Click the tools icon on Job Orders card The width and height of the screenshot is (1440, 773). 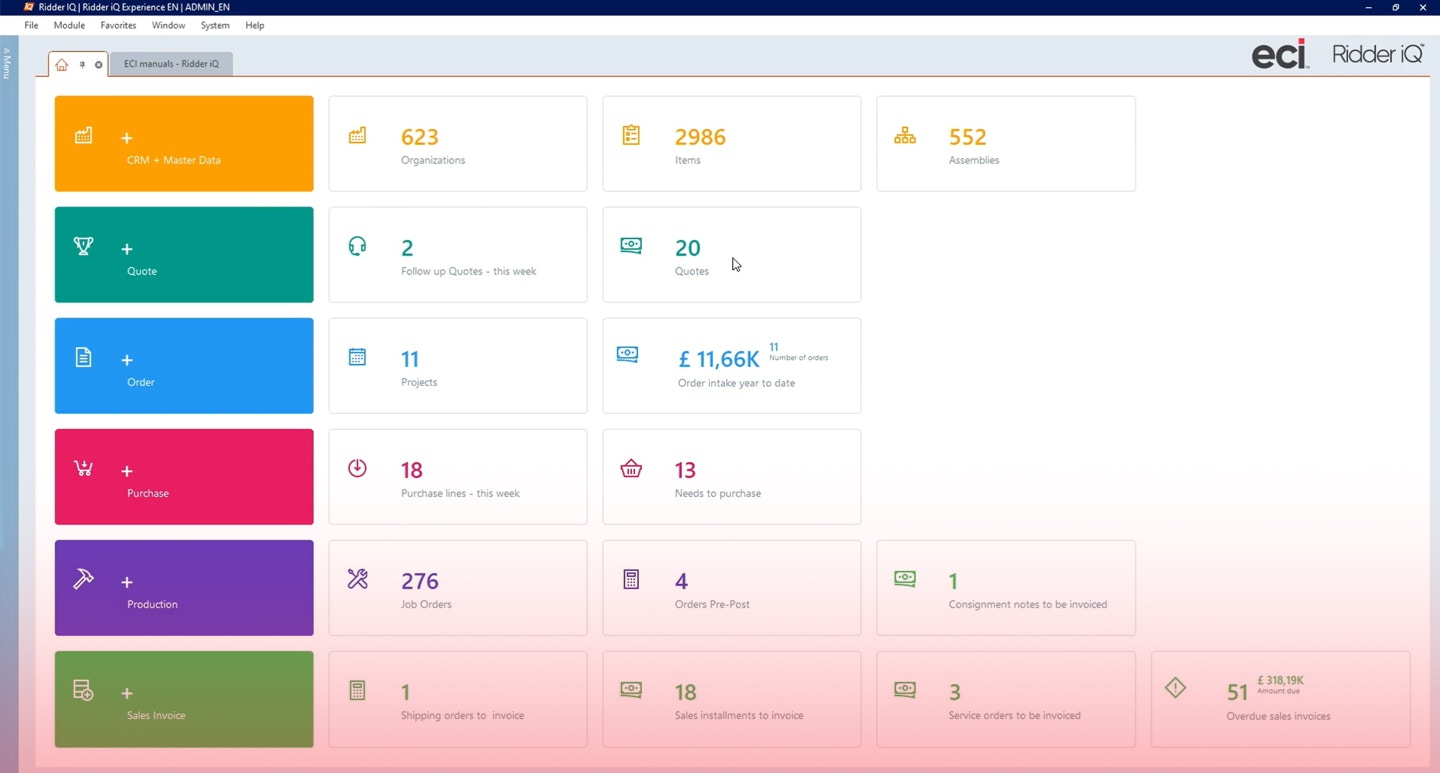point(357,579)
